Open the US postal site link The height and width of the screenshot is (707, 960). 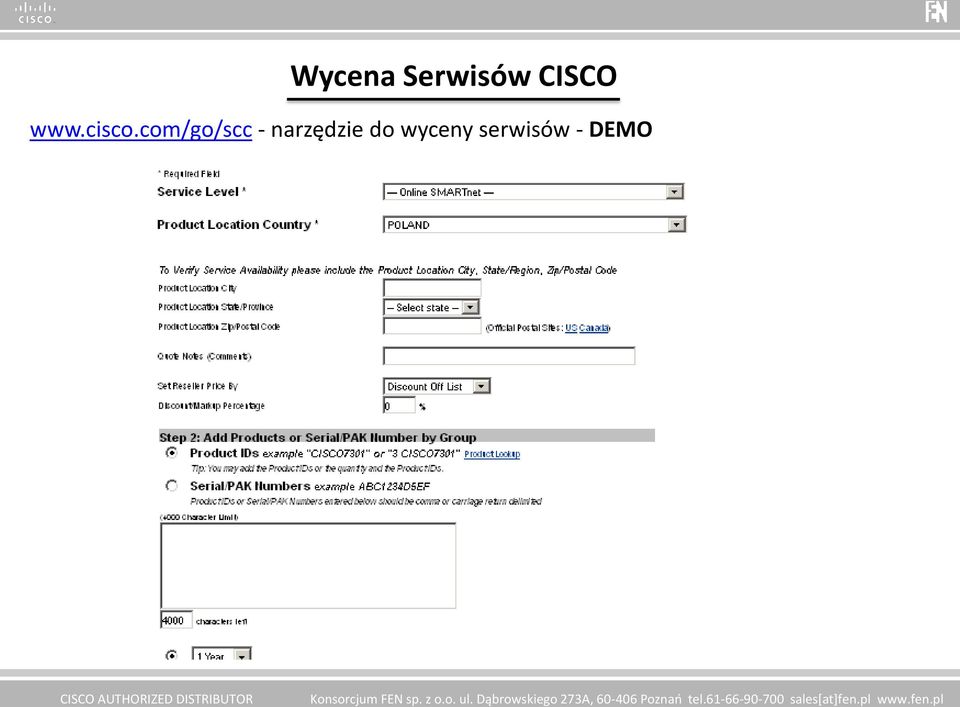(x=571, y=328)
